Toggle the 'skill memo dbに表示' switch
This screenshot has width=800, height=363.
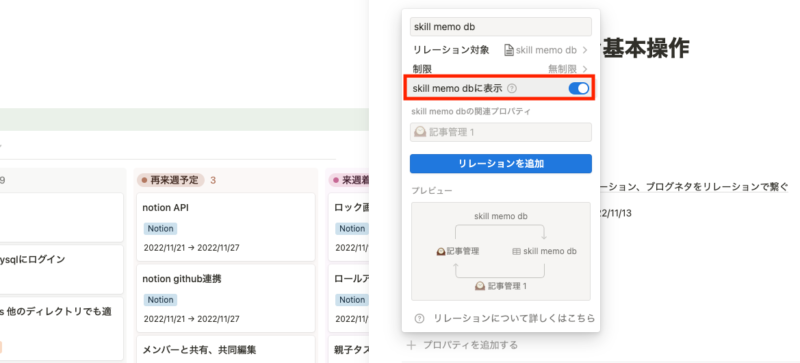[579, 89]
